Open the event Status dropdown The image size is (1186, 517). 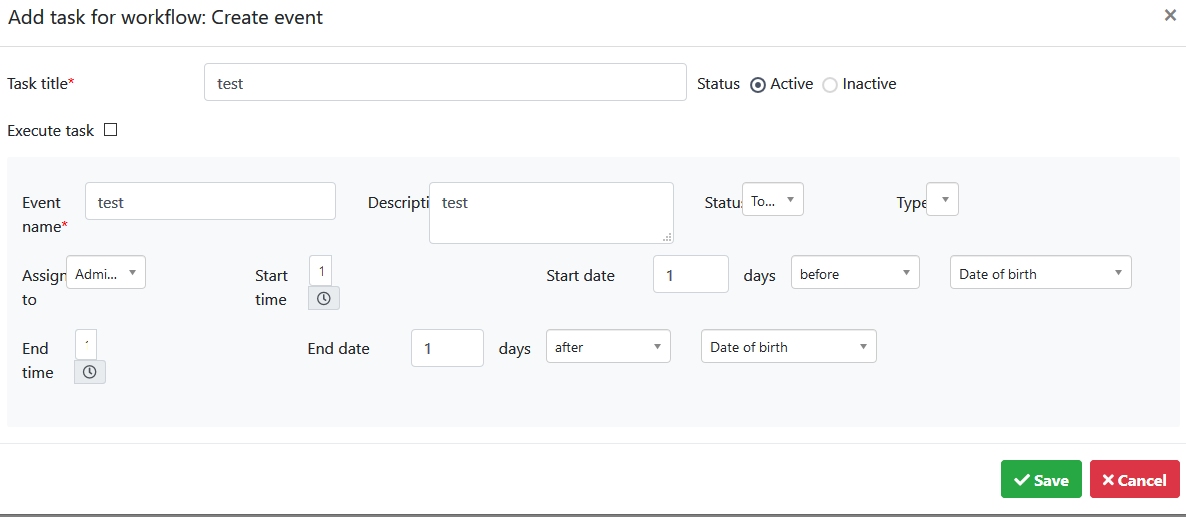pyautogui.click(x=772, y=200)
